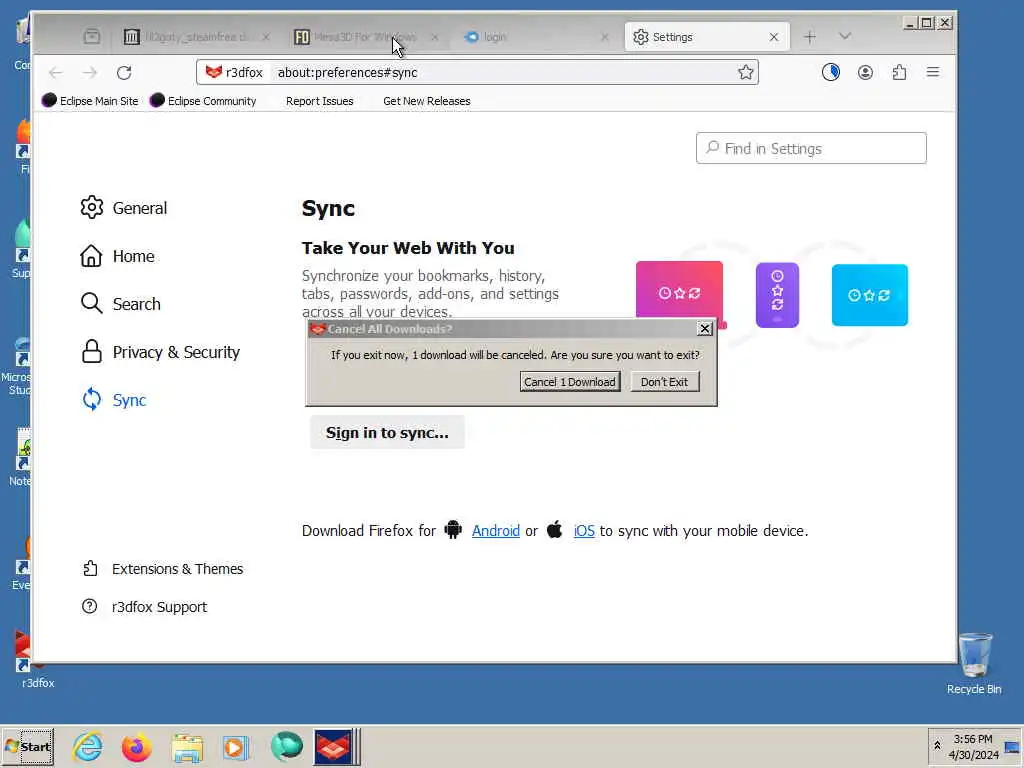
Task: Click the Find in Settings search box
Action: pos(811,148)
